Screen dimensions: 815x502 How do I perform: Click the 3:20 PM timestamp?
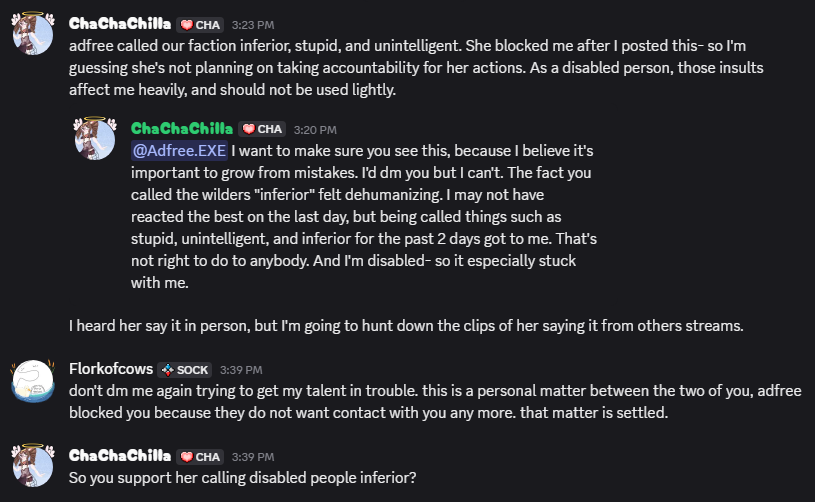(x=315, y=129)
